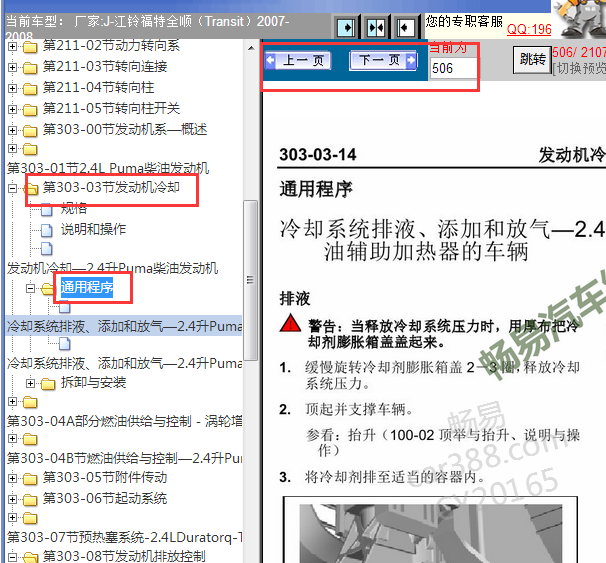This screenshot has height=563, width=606.
Task: Go to previous page with 上一页 button
Action: (298, 61)
